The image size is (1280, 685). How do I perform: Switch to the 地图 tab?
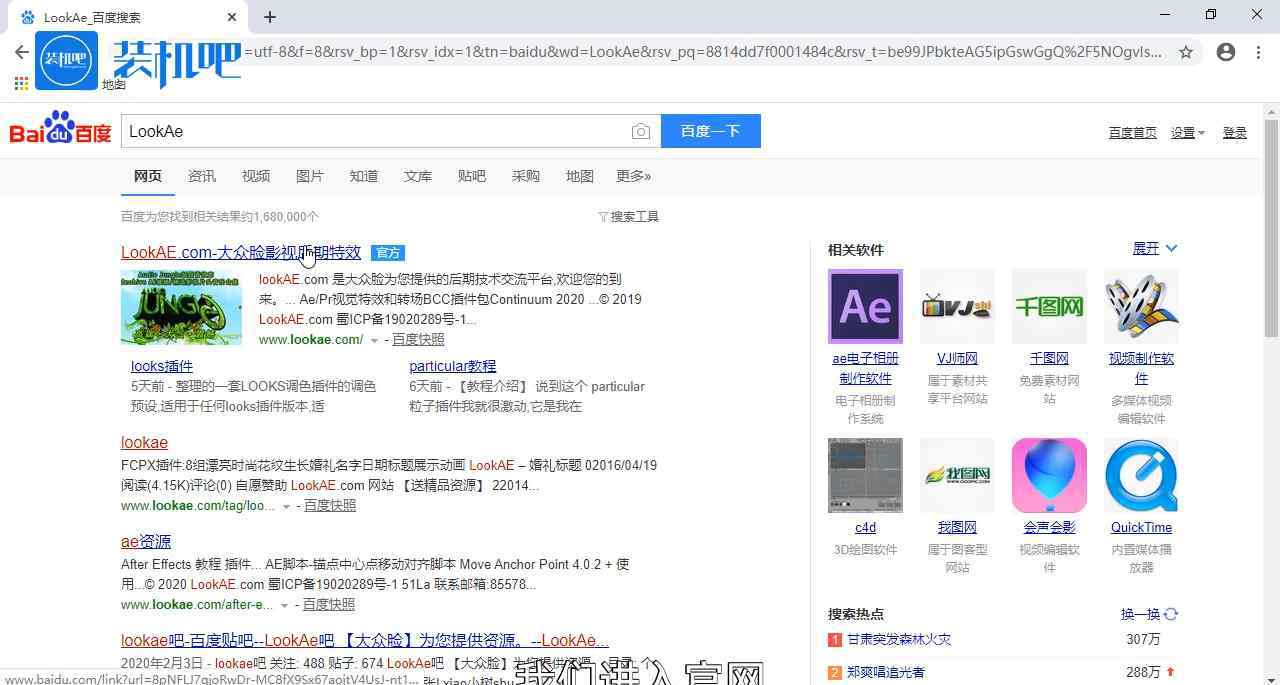[x=580, y=176]
